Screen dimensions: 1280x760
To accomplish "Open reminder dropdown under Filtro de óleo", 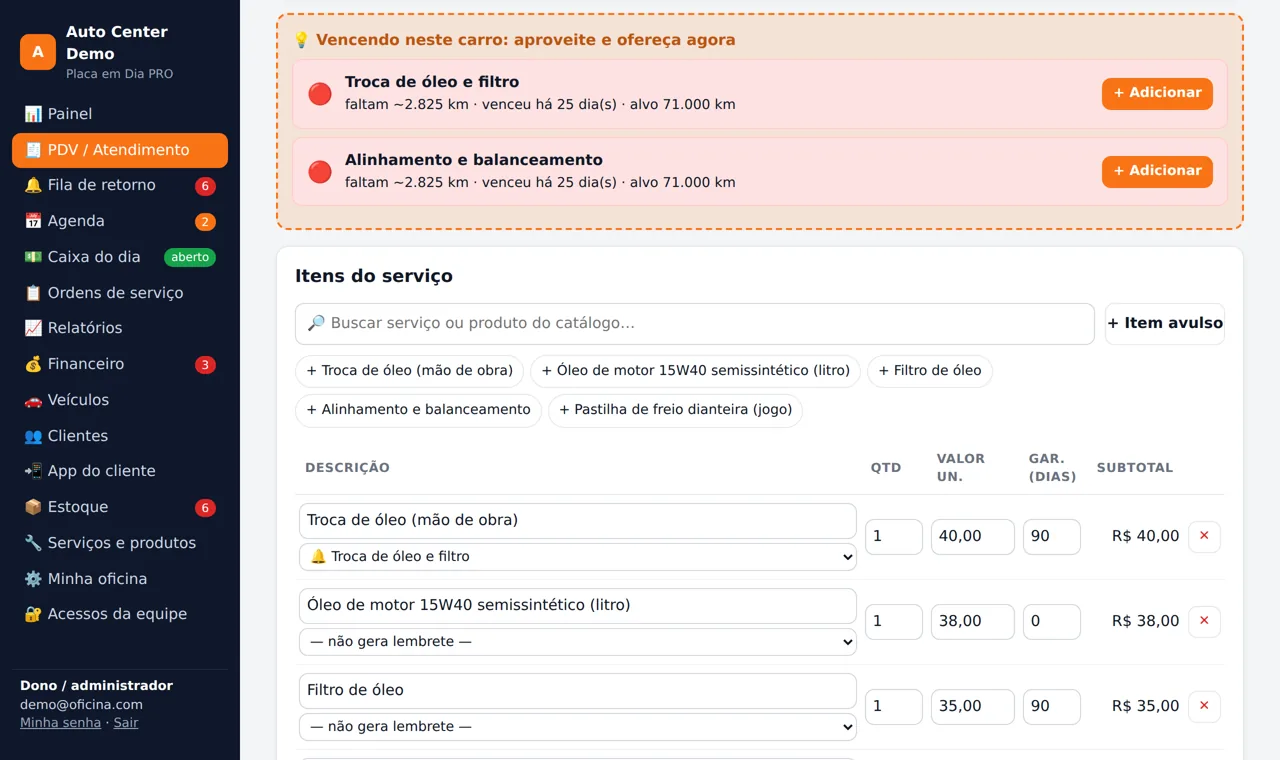I will [x=578, y=727].
